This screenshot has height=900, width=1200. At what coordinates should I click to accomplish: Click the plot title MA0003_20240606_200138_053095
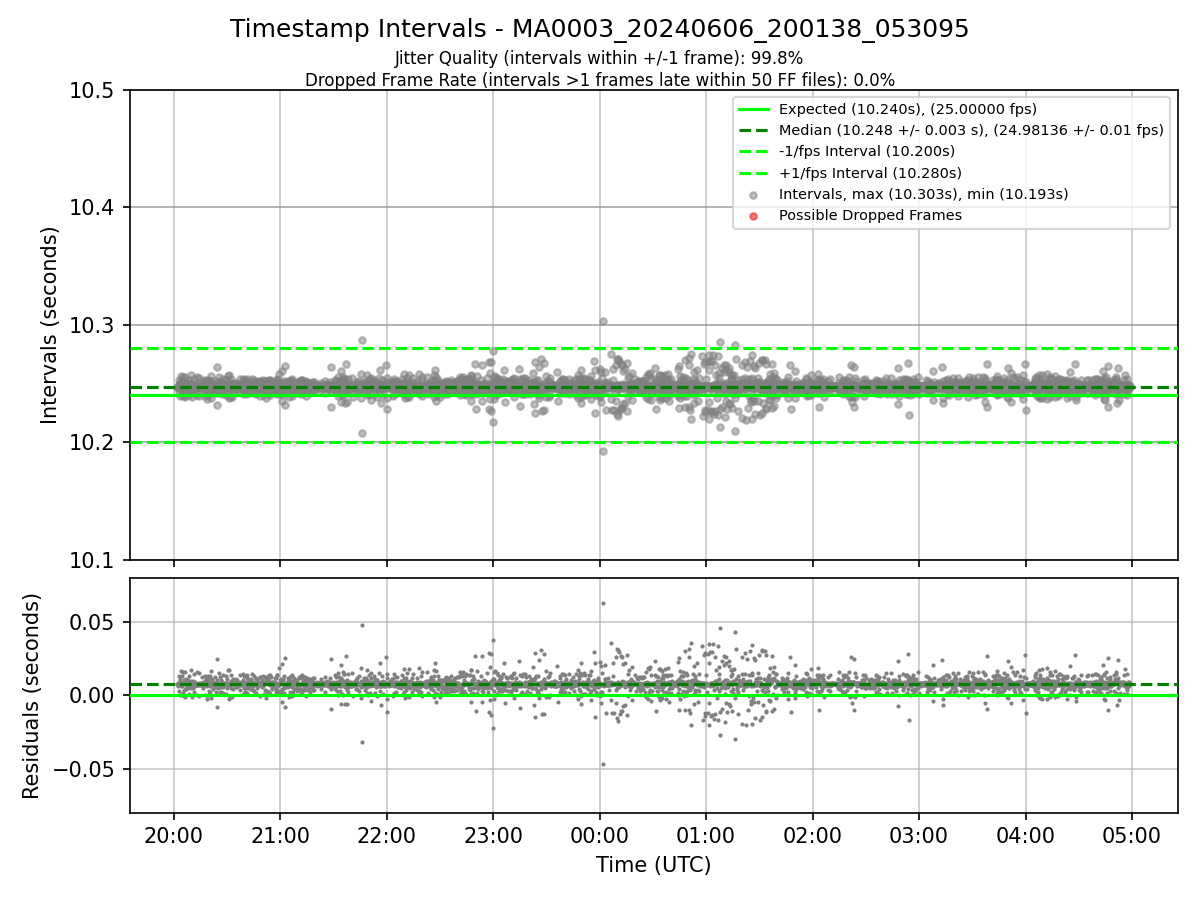600,29
